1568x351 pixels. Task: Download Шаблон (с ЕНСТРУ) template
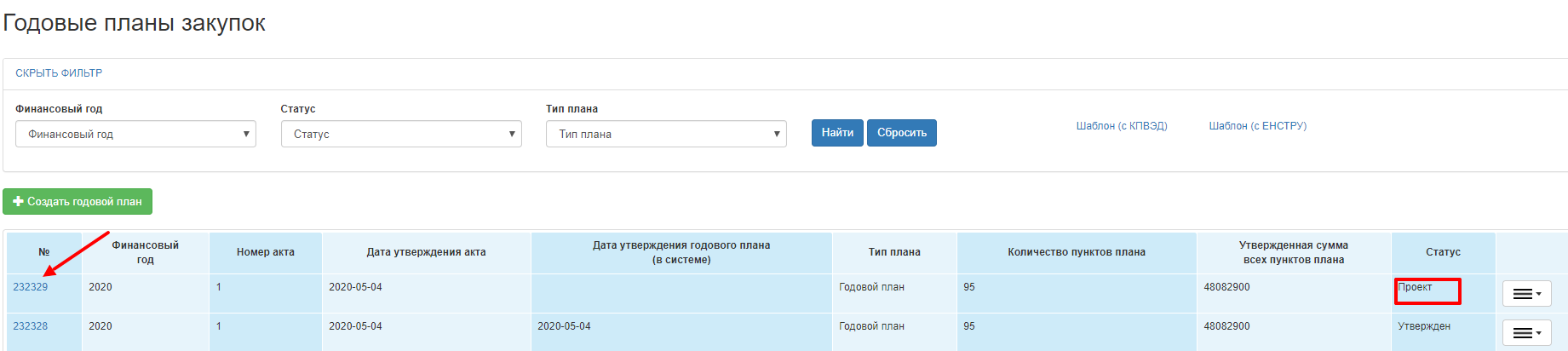1257,126
